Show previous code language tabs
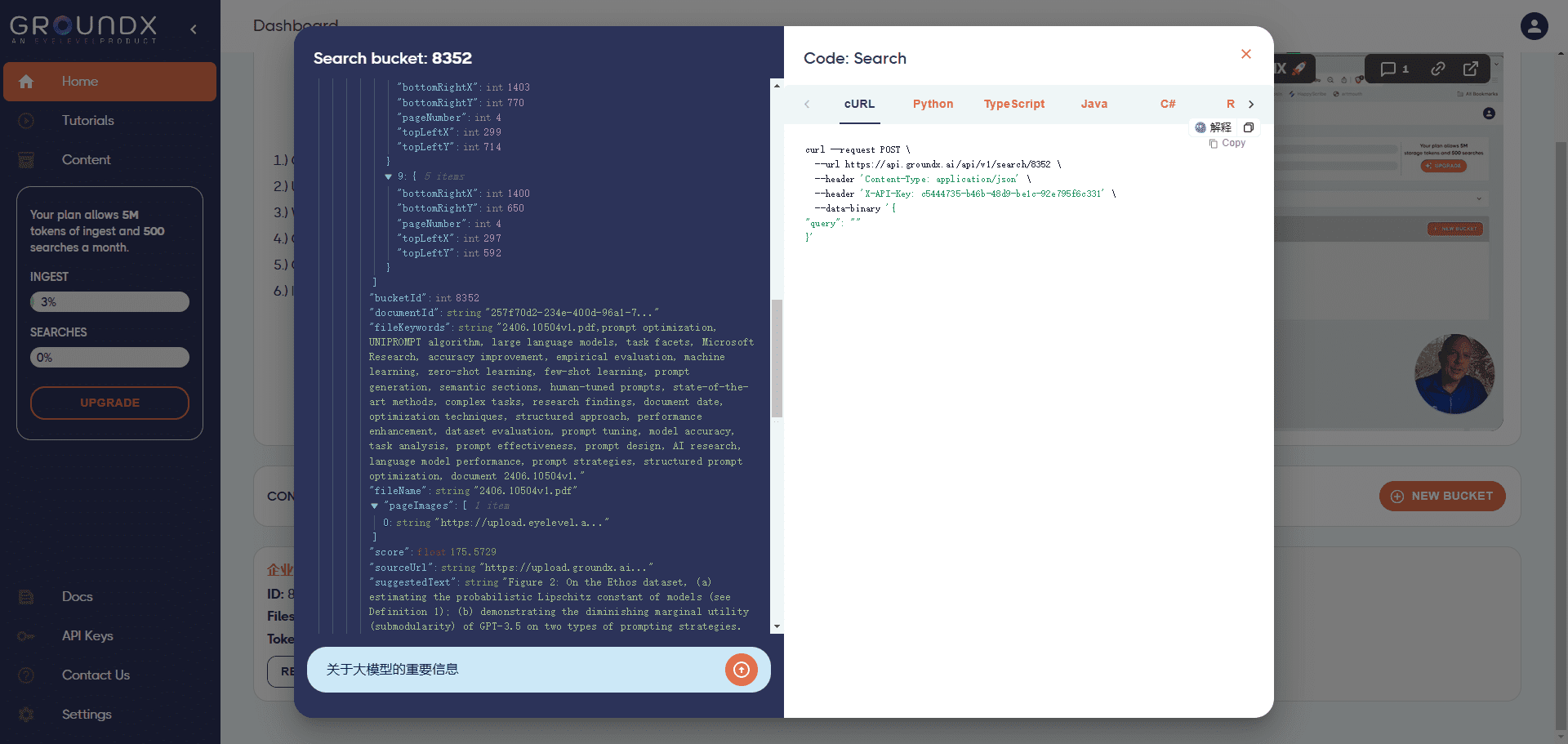1568x744 pixels. click(x=807, y=105)
